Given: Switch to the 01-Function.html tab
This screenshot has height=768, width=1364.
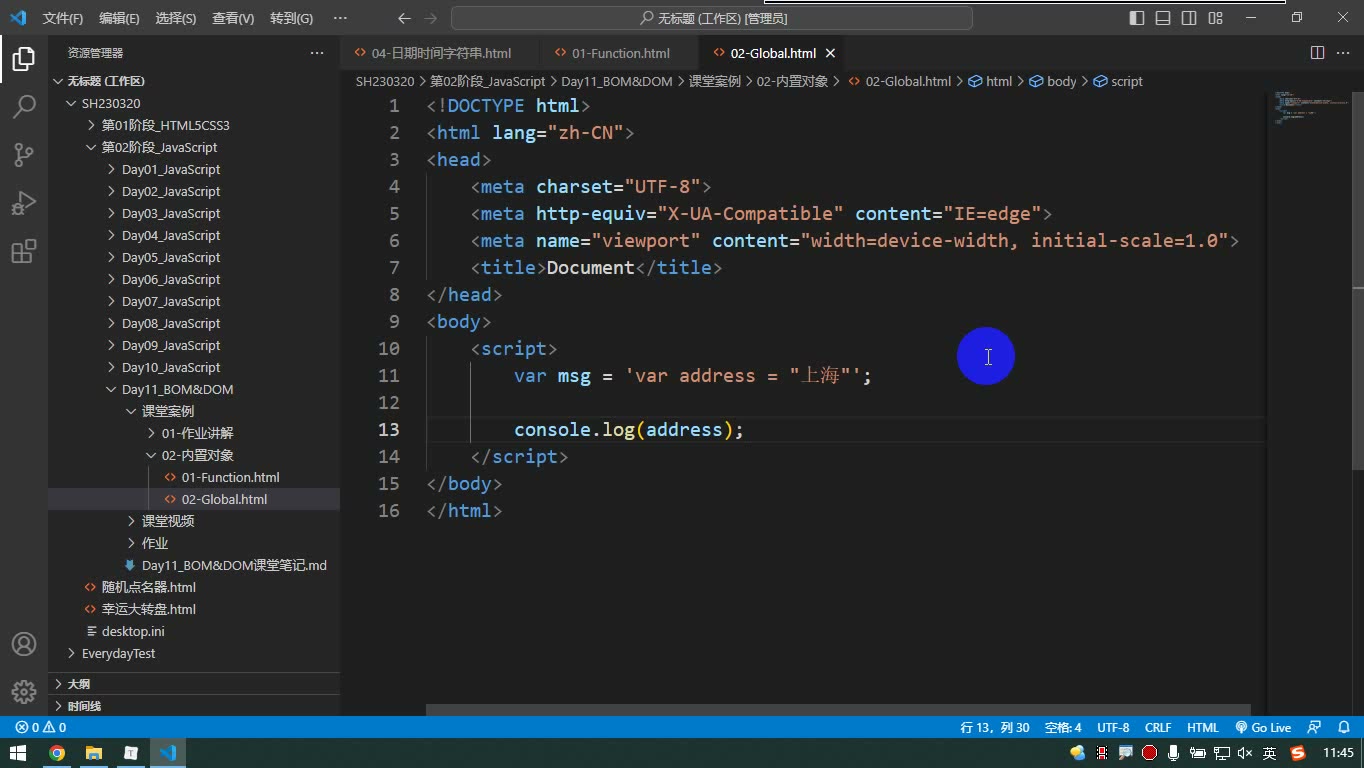Looking at the screenshot, I should [x=621, y=53].
